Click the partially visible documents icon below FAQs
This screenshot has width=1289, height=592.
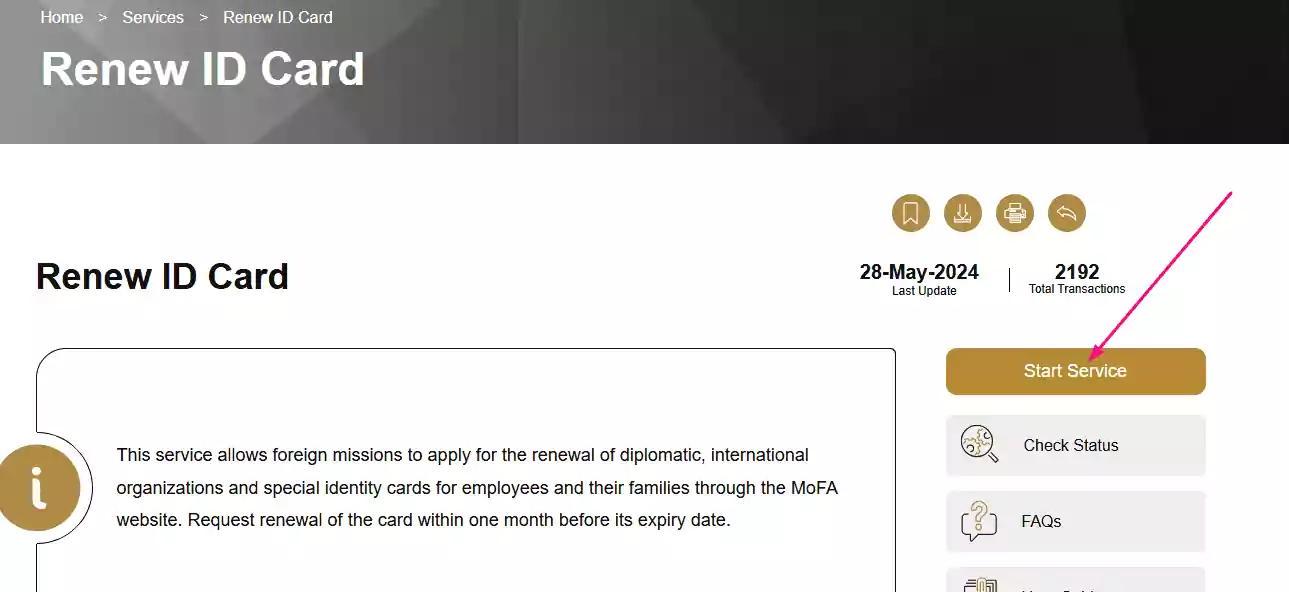979,584
